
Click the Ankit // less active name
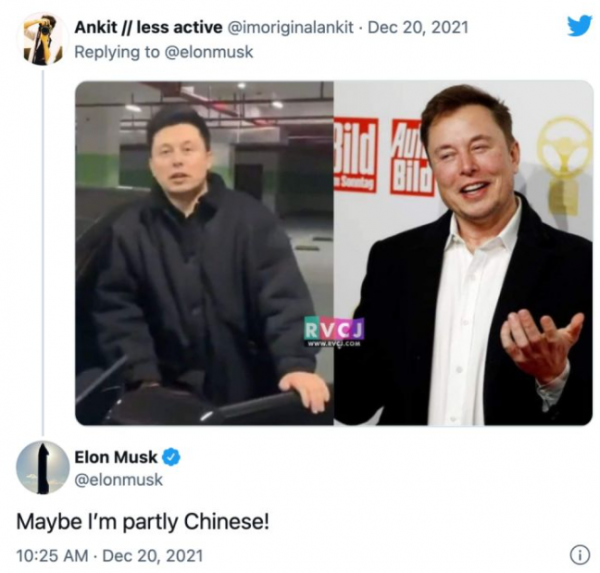tap(148, 27)
